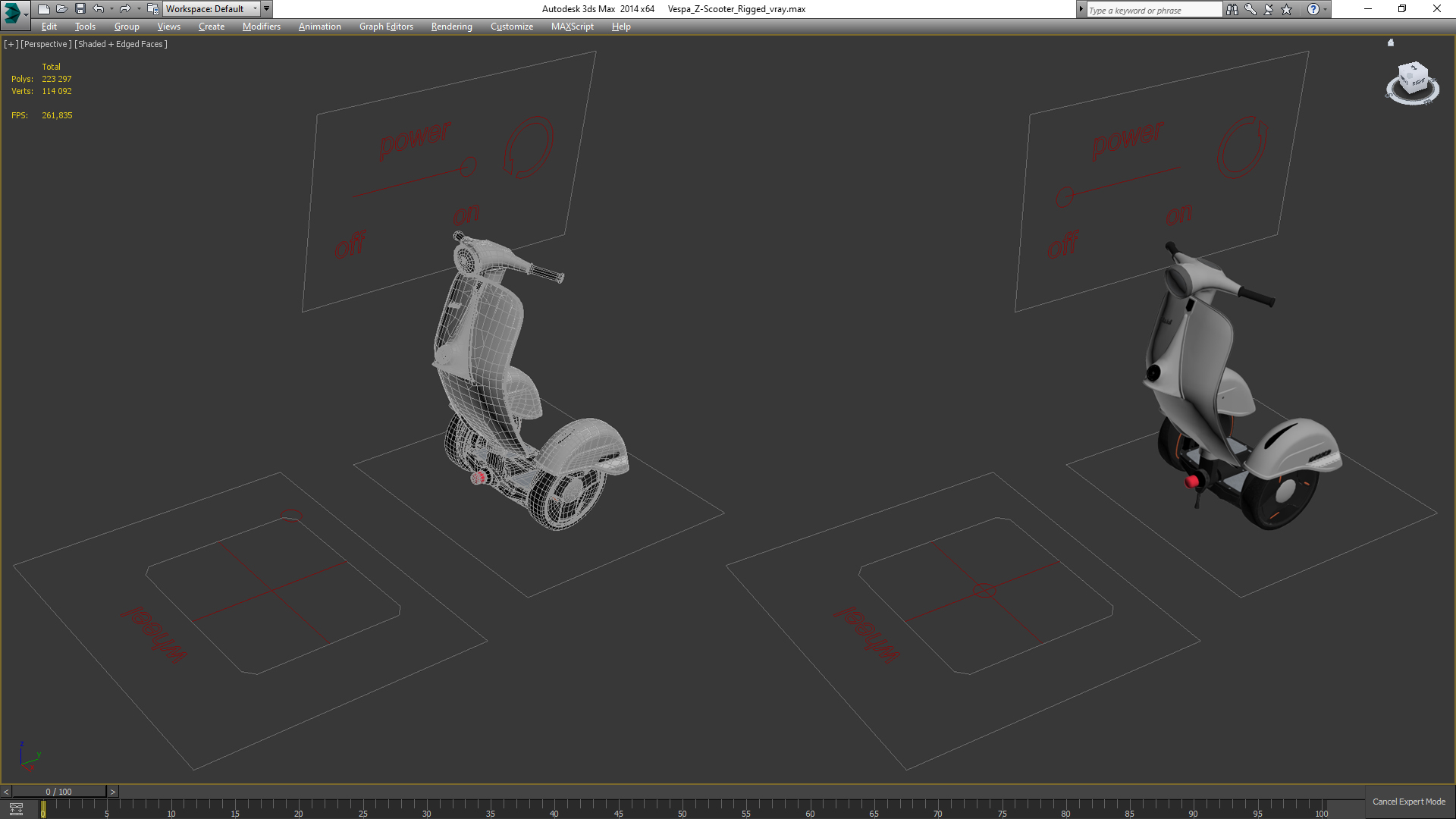Open the [Perspective] viewport label menu
The width and height of the screenshot is (1456, 819).
(x=46, y=44)
